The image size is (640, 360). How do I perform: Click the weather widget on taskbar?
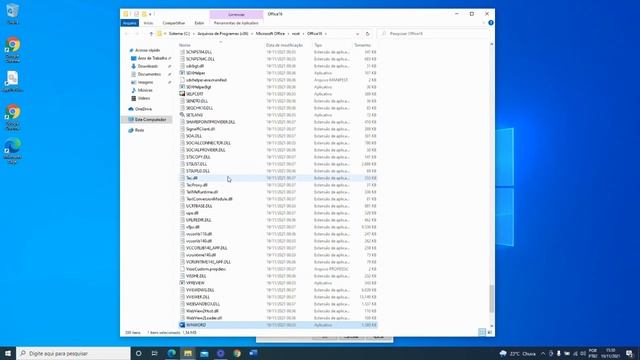(x=518, y=353)
